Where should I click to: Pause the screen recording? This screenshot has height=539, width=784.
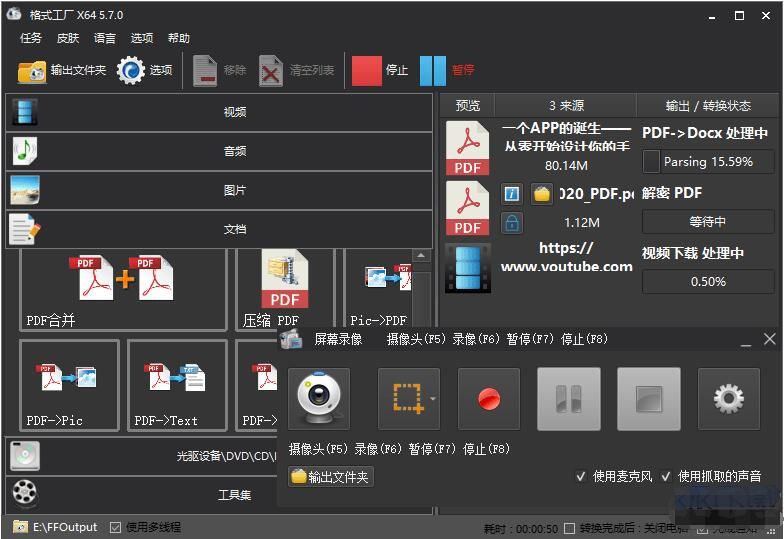point(568,399)
